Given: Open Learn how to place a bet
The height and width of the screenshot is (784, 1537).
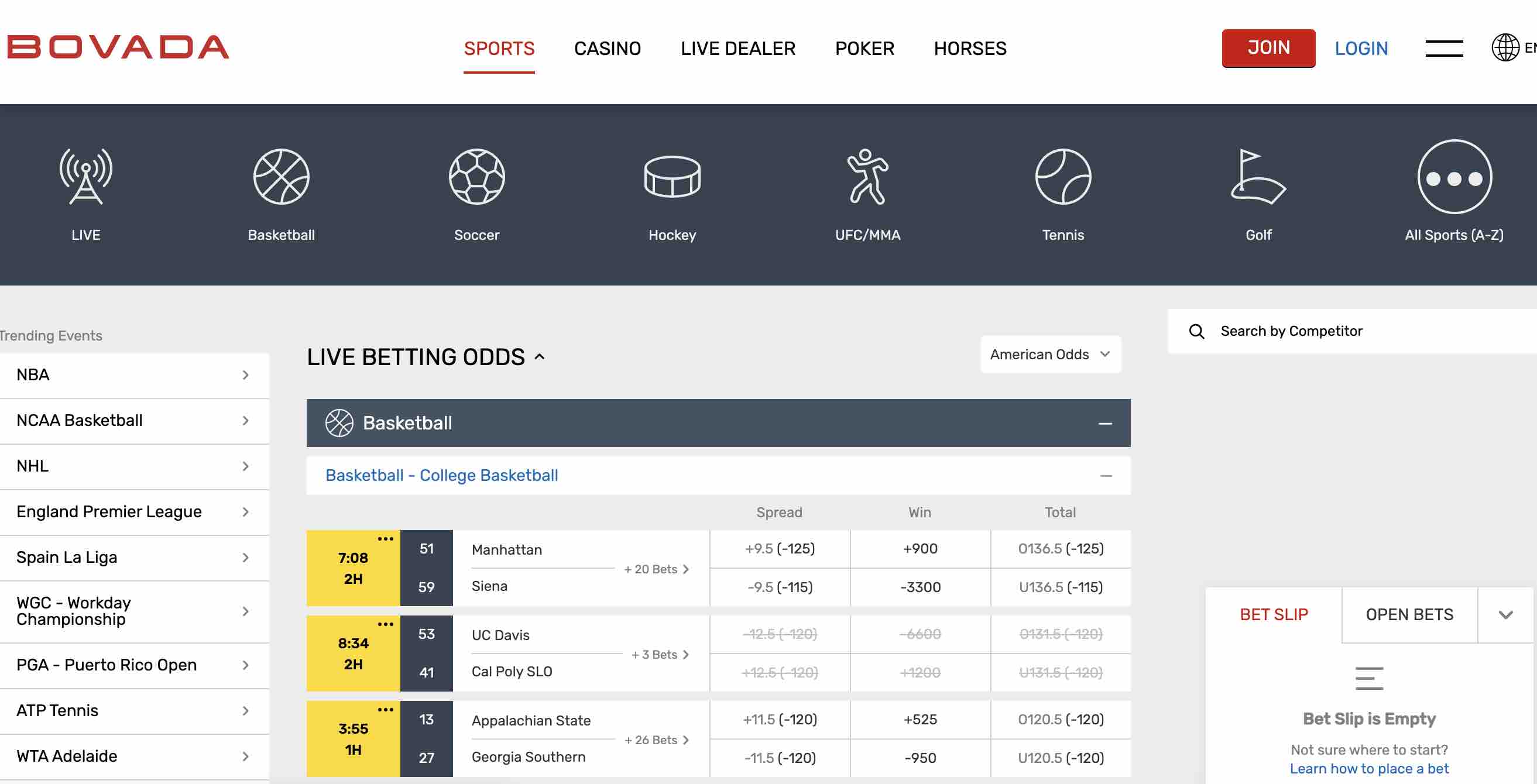Looking at the screenshot, I should point(1369,769).
